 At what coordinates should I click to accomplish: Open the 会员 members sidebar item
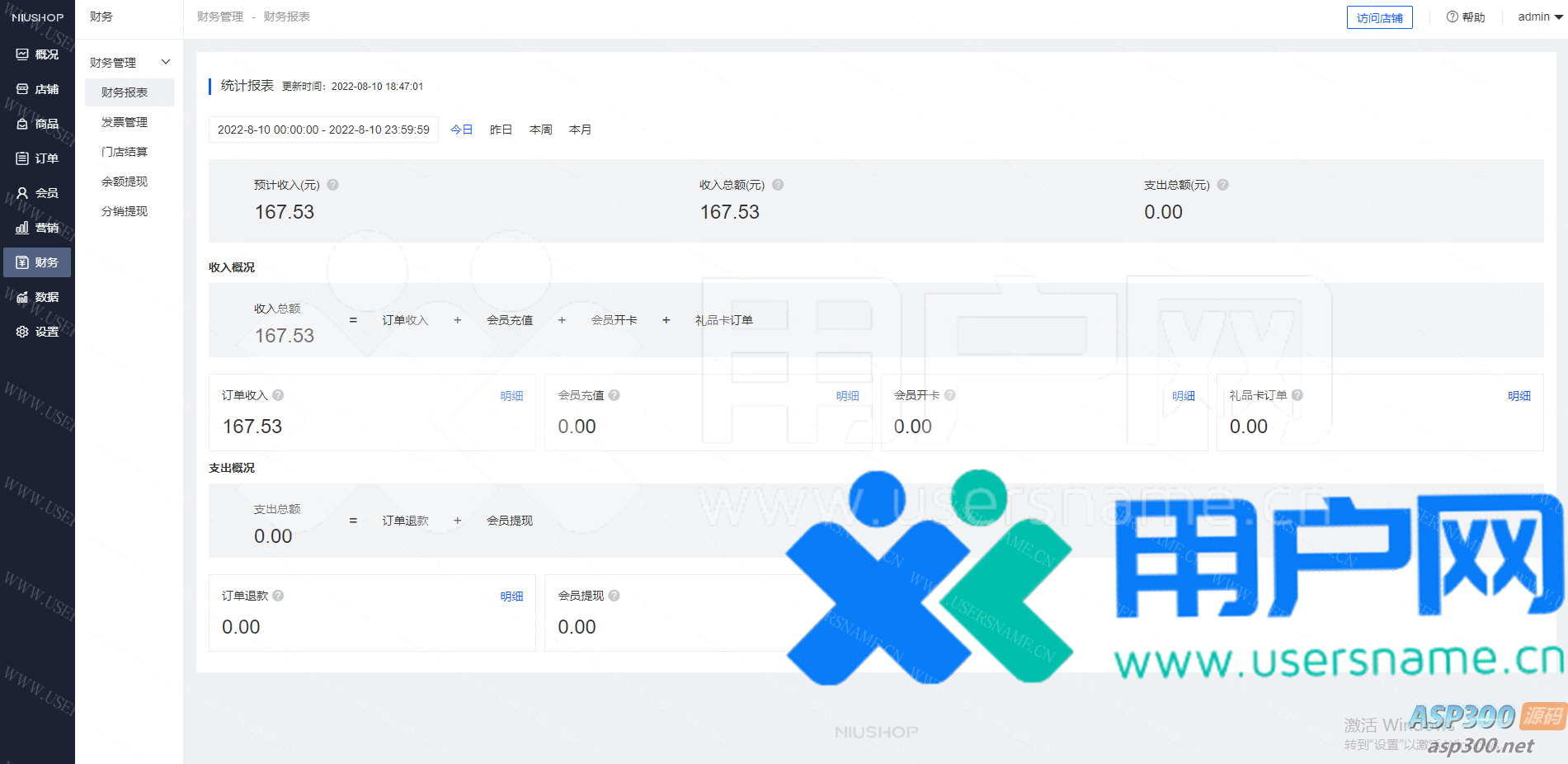37,193
